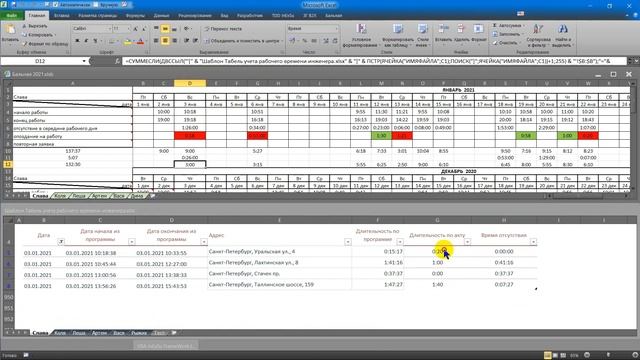The image size is (640, 360).
Task: Click Top Align icon in alignment group
Action: (x=156, y=29)
